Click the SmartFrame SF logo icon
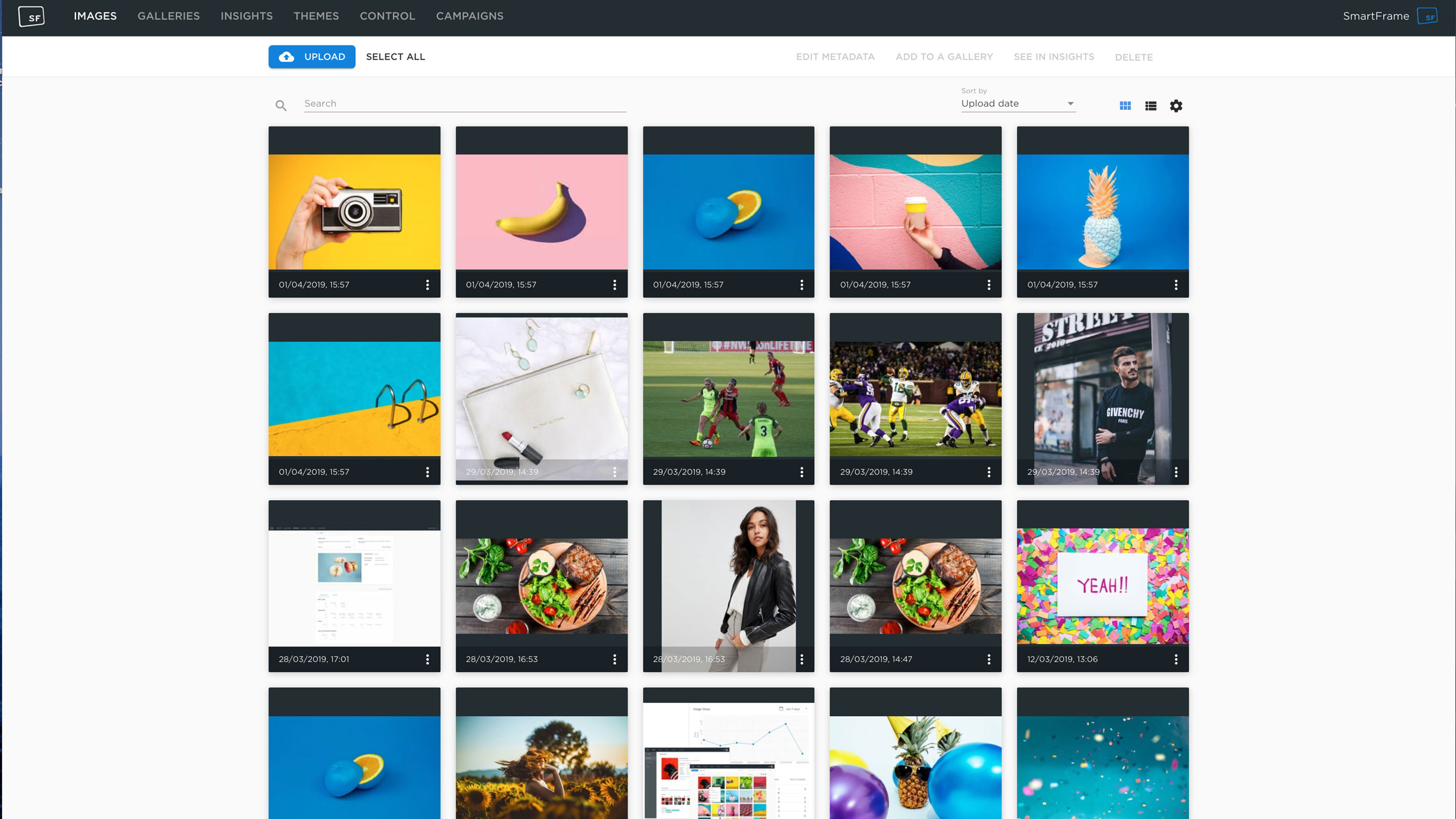1456x819 pixels. tap(31, 17)
